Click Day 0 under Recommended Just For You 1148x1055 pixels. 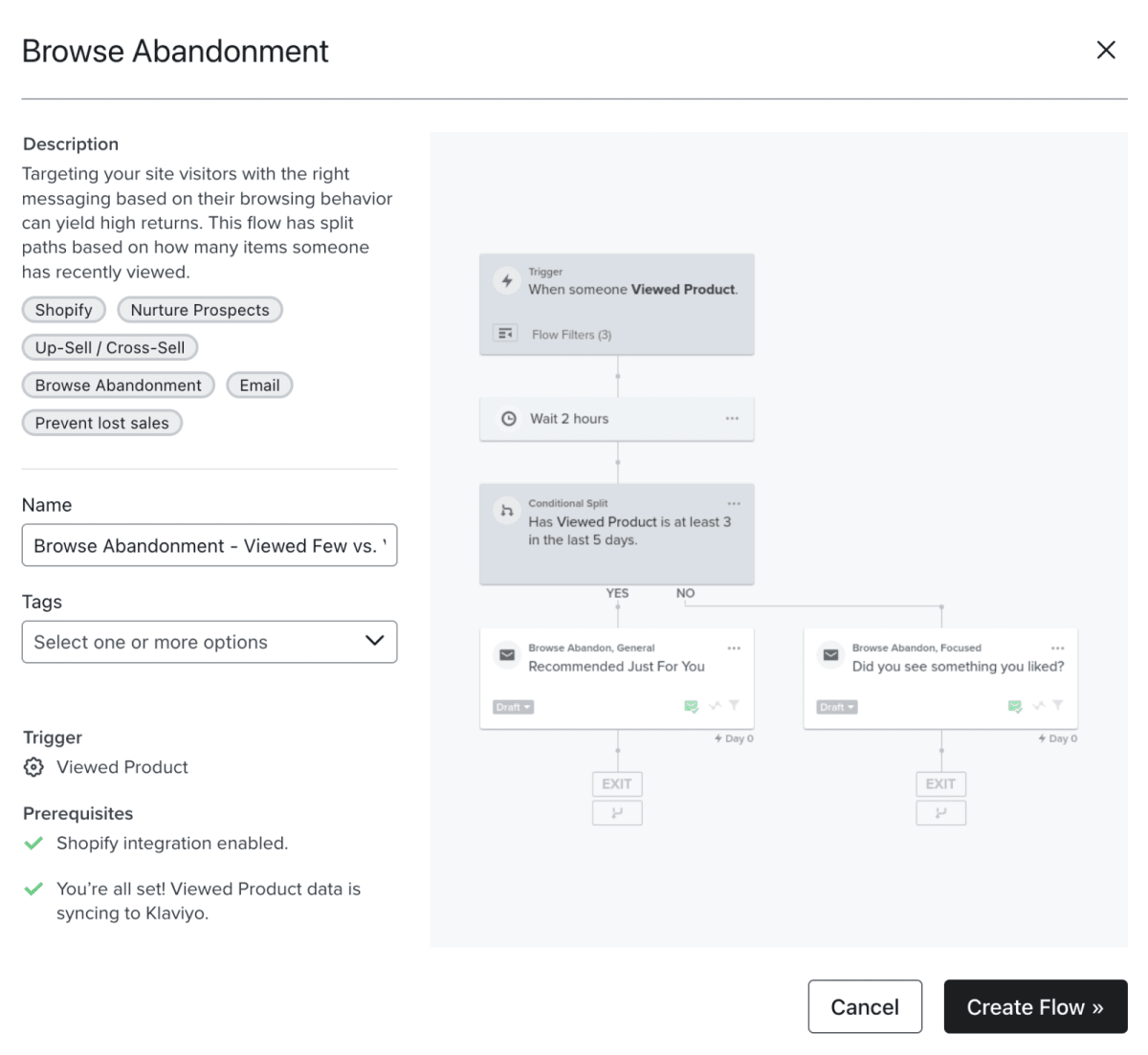734,738
